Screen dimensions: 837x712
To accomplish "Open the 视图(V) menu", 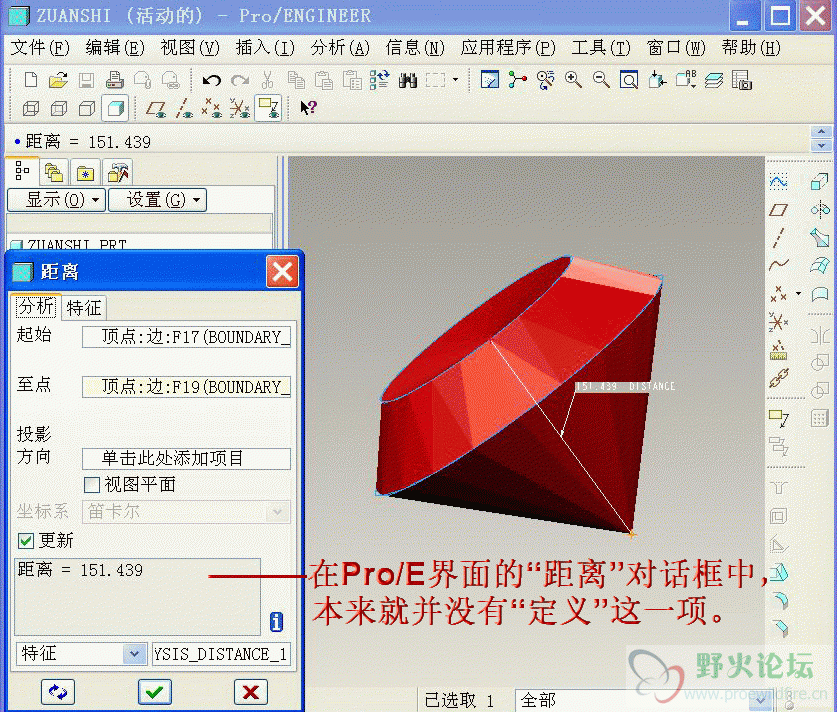I will 190,48.
